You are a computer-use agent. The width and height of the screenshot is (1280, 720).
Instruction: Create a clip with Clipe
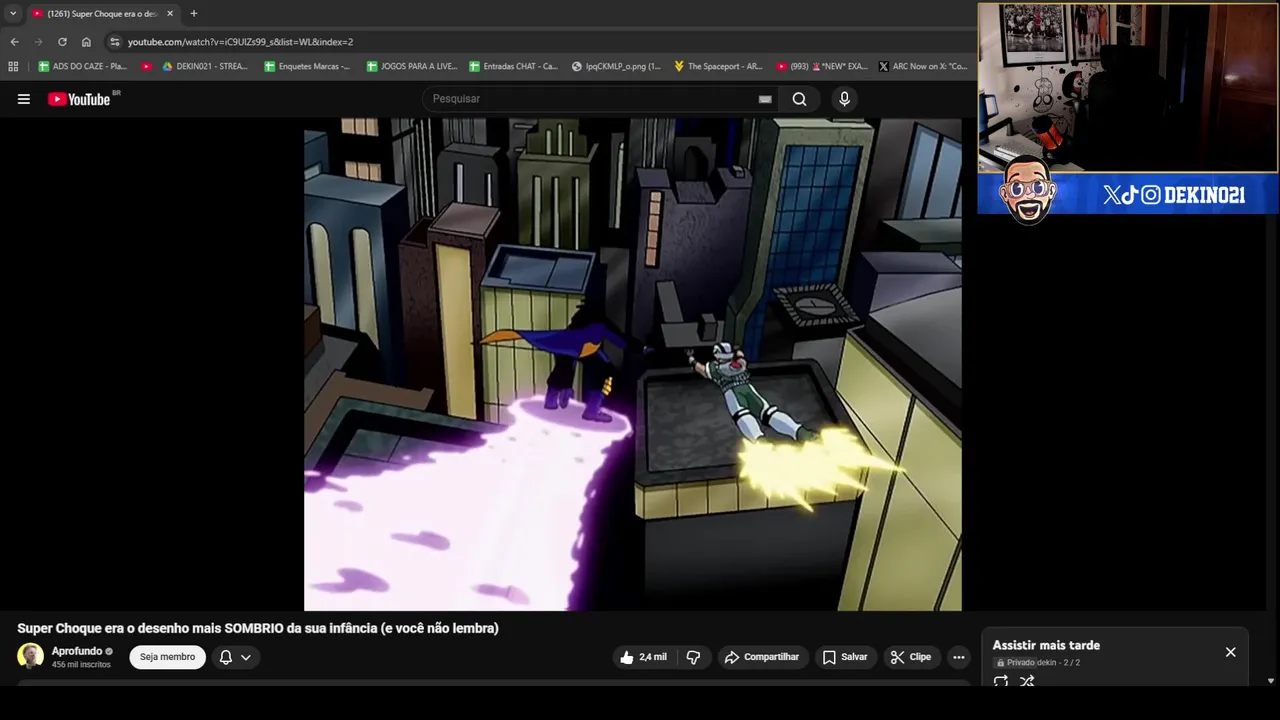tap(911, 657)
